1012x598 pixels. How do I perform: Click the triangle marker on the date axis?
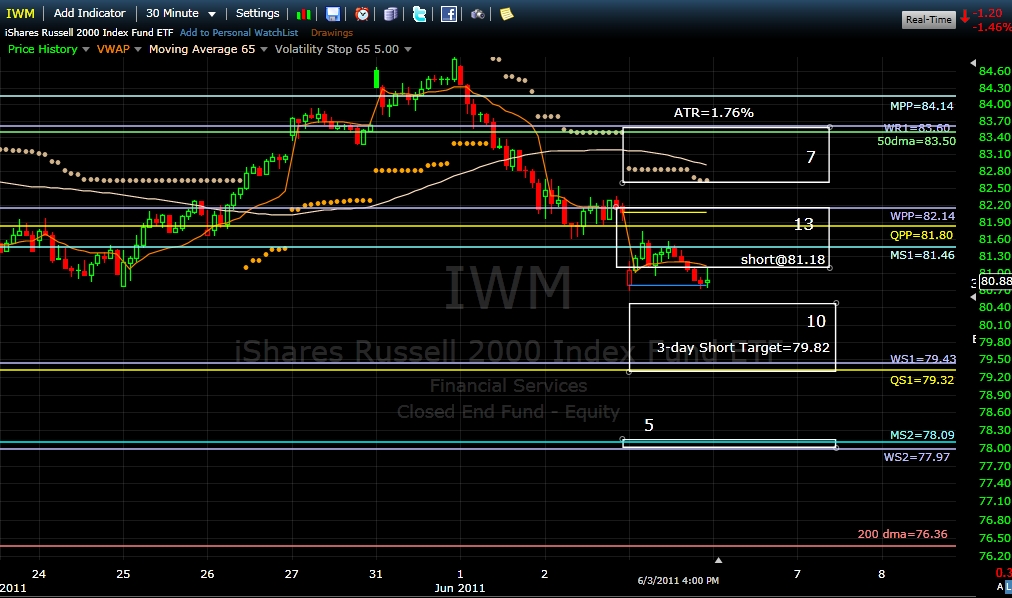[x=718, y=560]
